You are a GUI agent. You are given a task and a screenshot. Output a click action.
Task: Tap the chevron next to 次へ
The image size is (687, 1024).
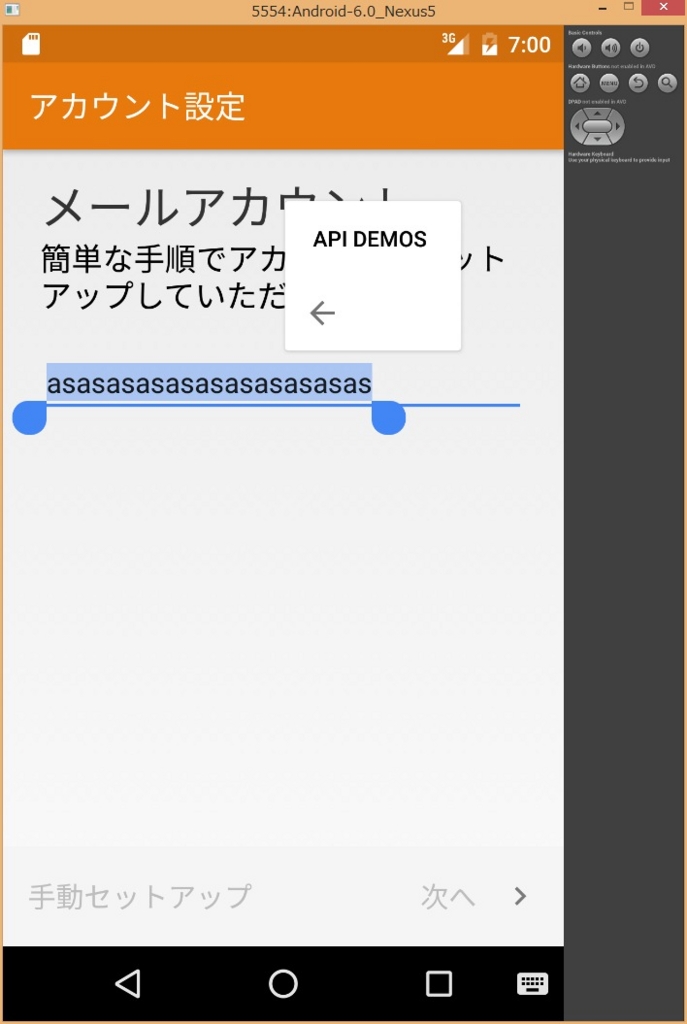[520, 896]
